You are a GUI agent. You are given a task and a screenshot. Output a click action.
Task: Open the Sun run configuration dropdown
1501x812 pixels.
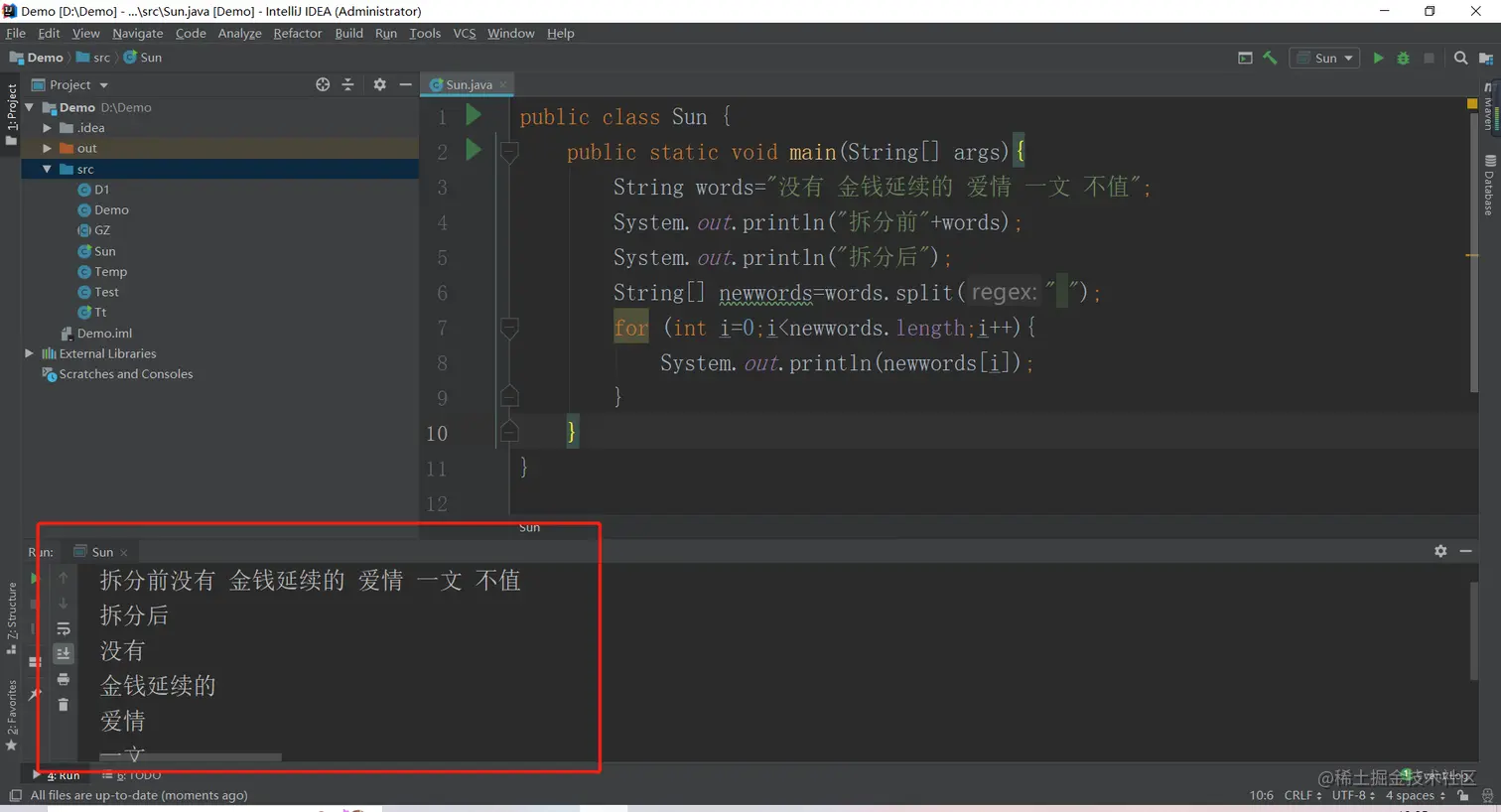click(x=1325, y=59)
